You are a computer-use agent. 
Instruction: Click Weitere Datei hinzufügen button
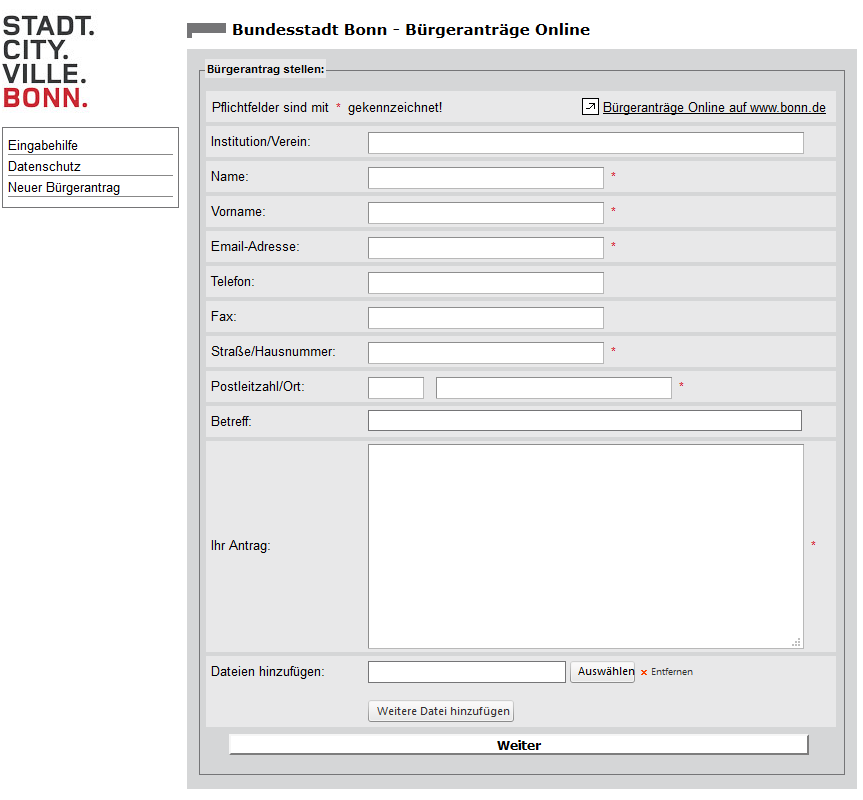click(441, 712)
